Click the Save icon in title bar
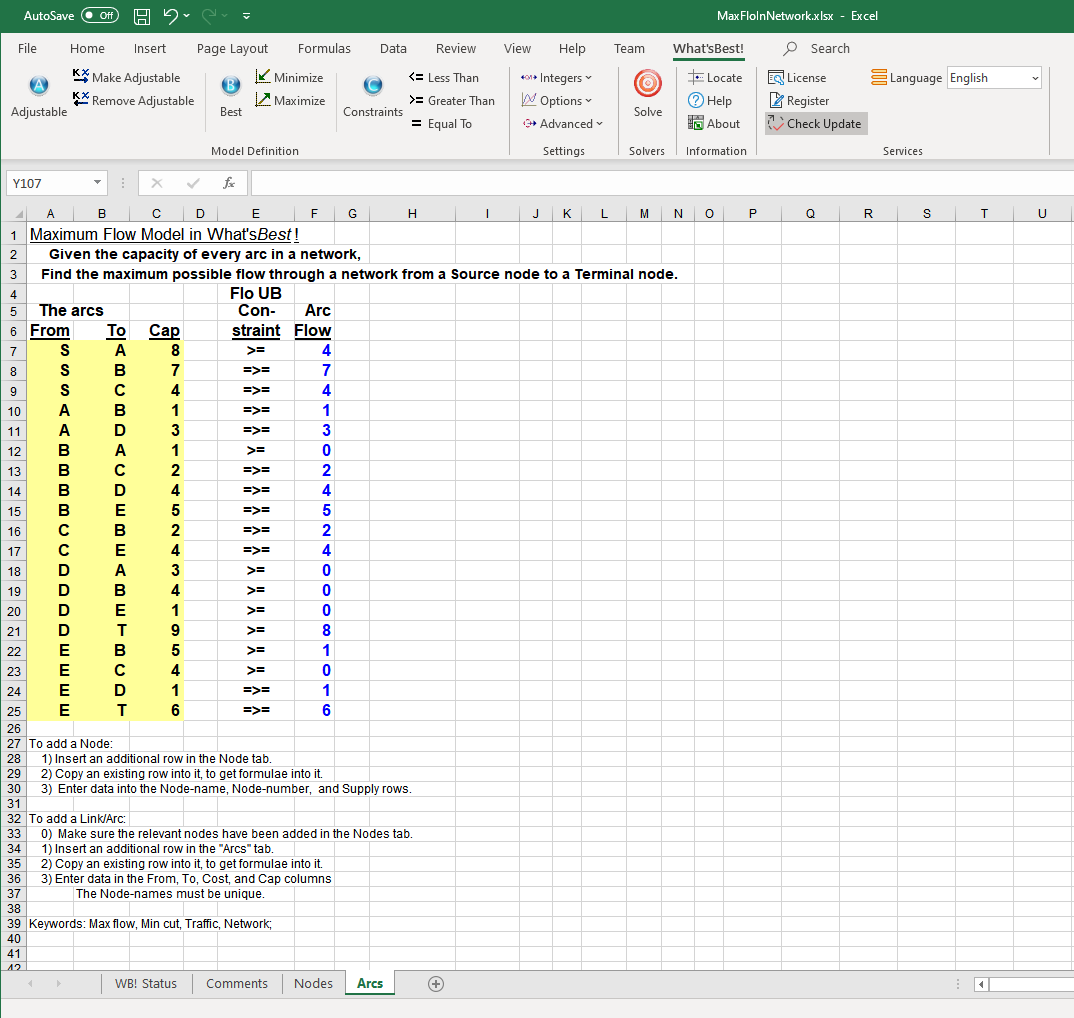The height and width of the screenshot is (1018, 1074). 142,16
